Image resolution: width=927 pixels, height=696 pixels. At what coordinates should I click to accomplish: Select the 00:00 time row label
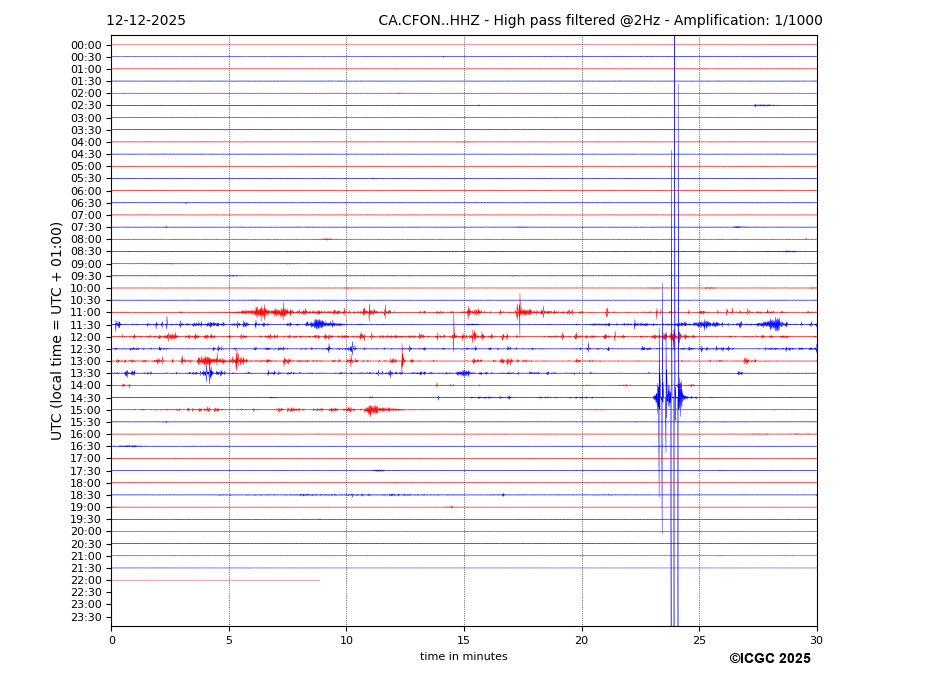click(x=86, y=45)
